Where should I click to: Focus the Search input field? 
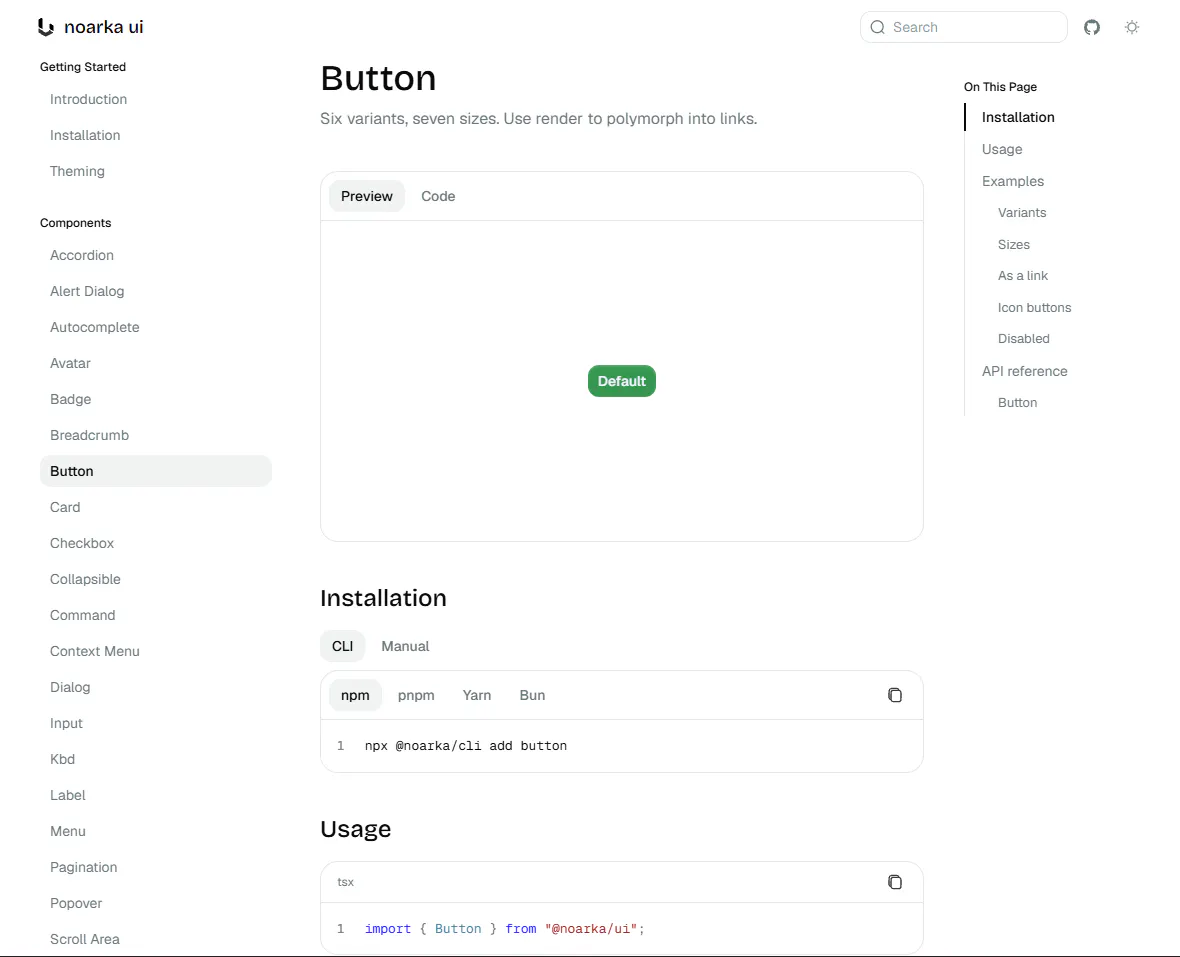click(x=963, y=27)
